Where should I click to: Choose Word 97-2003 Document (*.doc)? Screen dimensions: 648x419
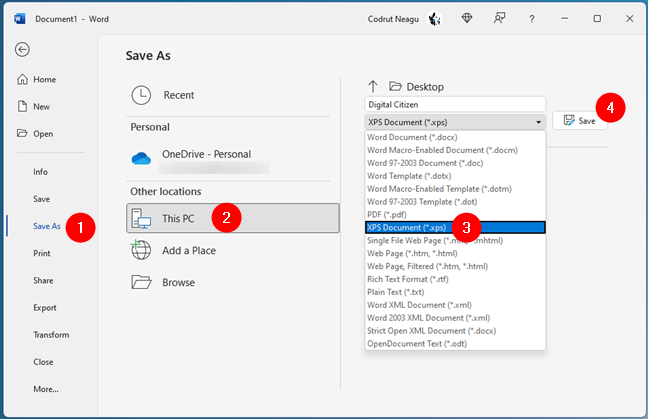click(x=455, y=163)
